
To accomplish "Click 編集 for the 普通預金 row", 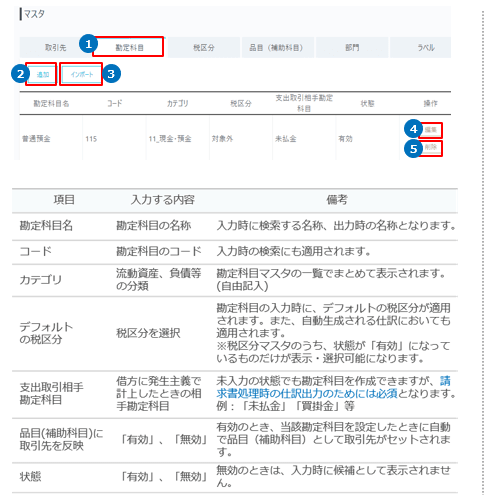I will [x=431, y=130].
